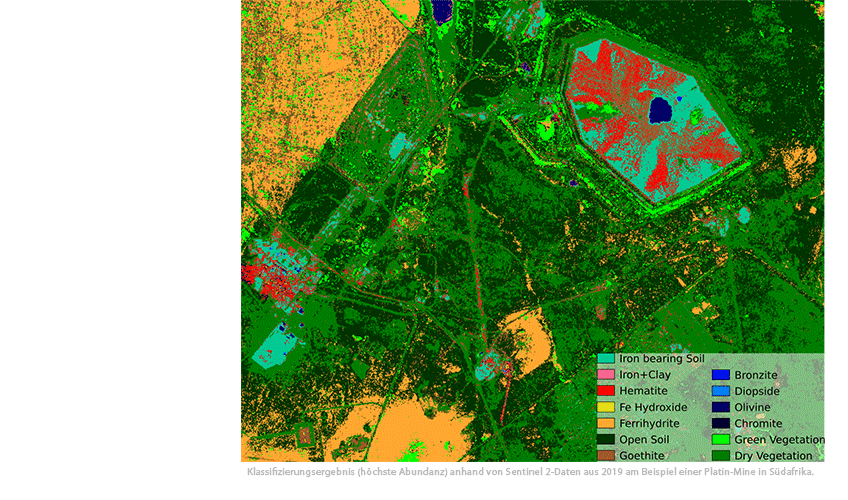Select the Chromite dark swatch
This screenshot has width=848, height=500.
click(x=721, y=423)
